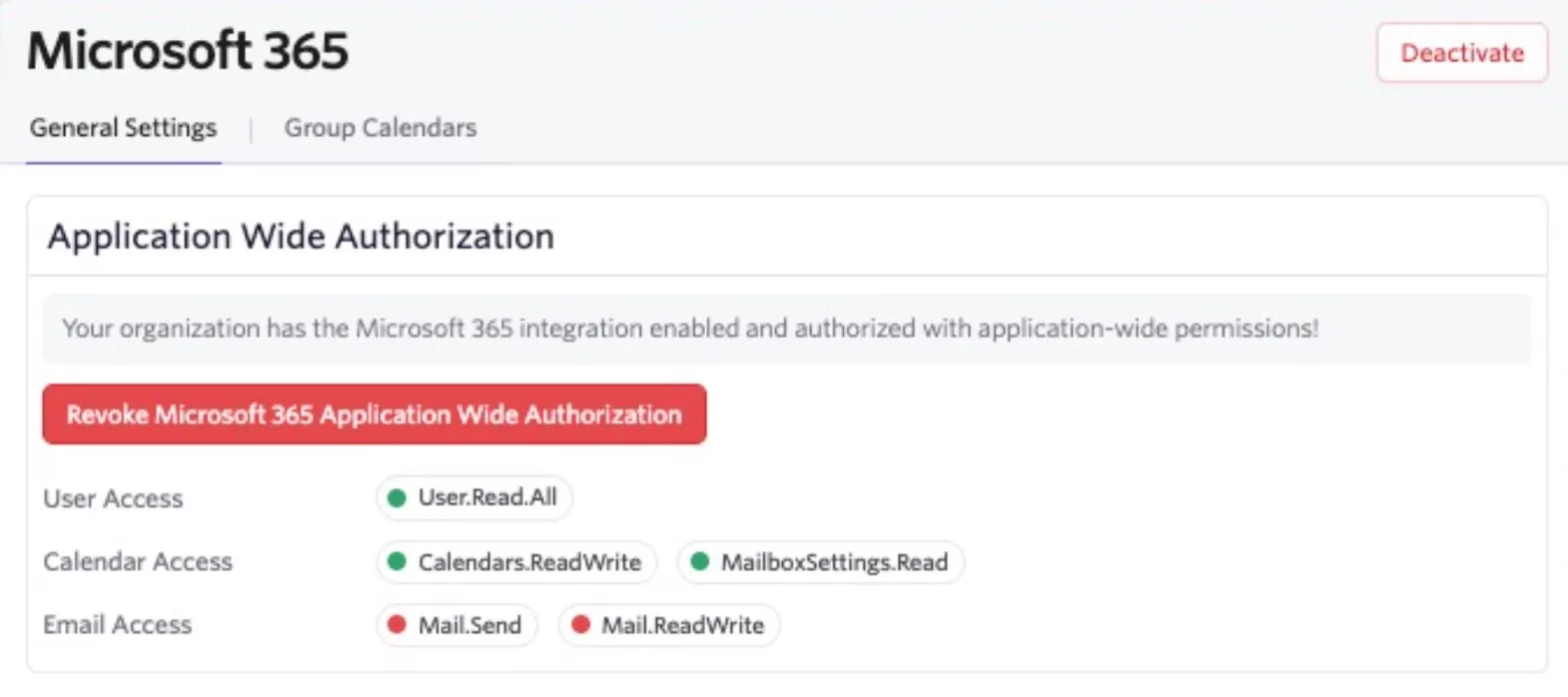Switch to the Group Calendars tab

click(x=381, y=128)
